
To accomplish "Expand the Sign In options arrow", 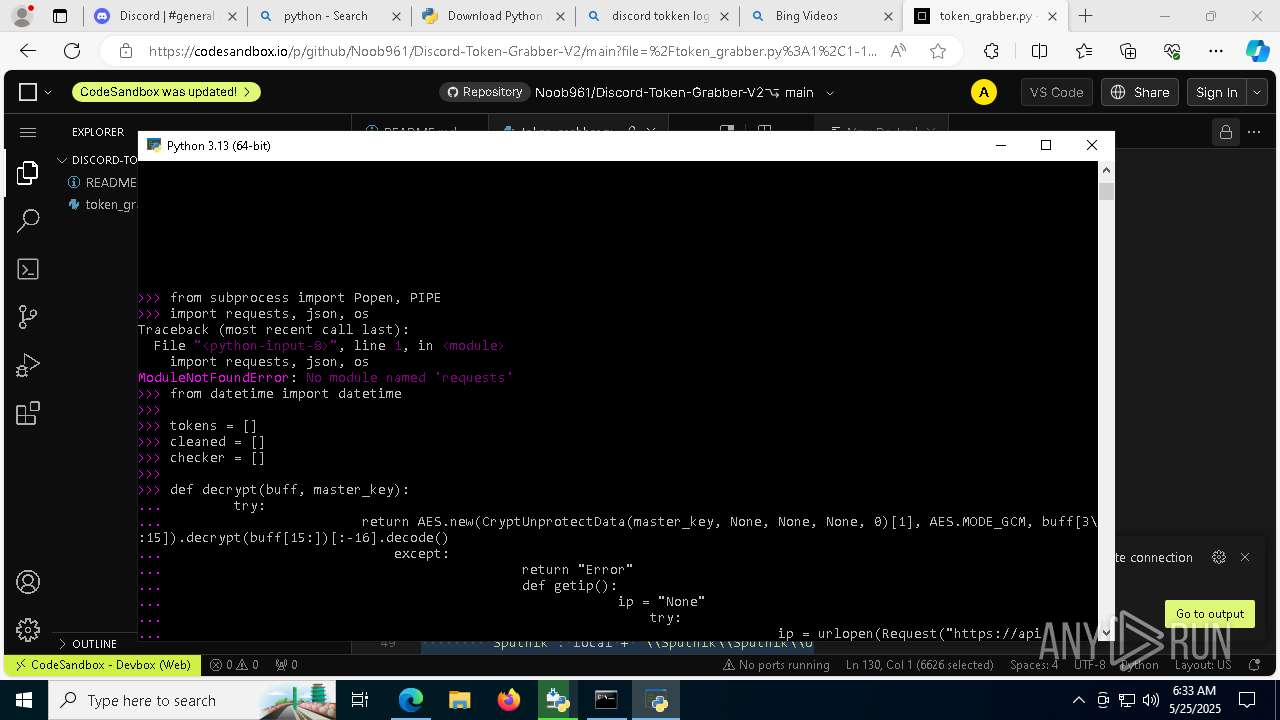I will [x=1257, y=92].
